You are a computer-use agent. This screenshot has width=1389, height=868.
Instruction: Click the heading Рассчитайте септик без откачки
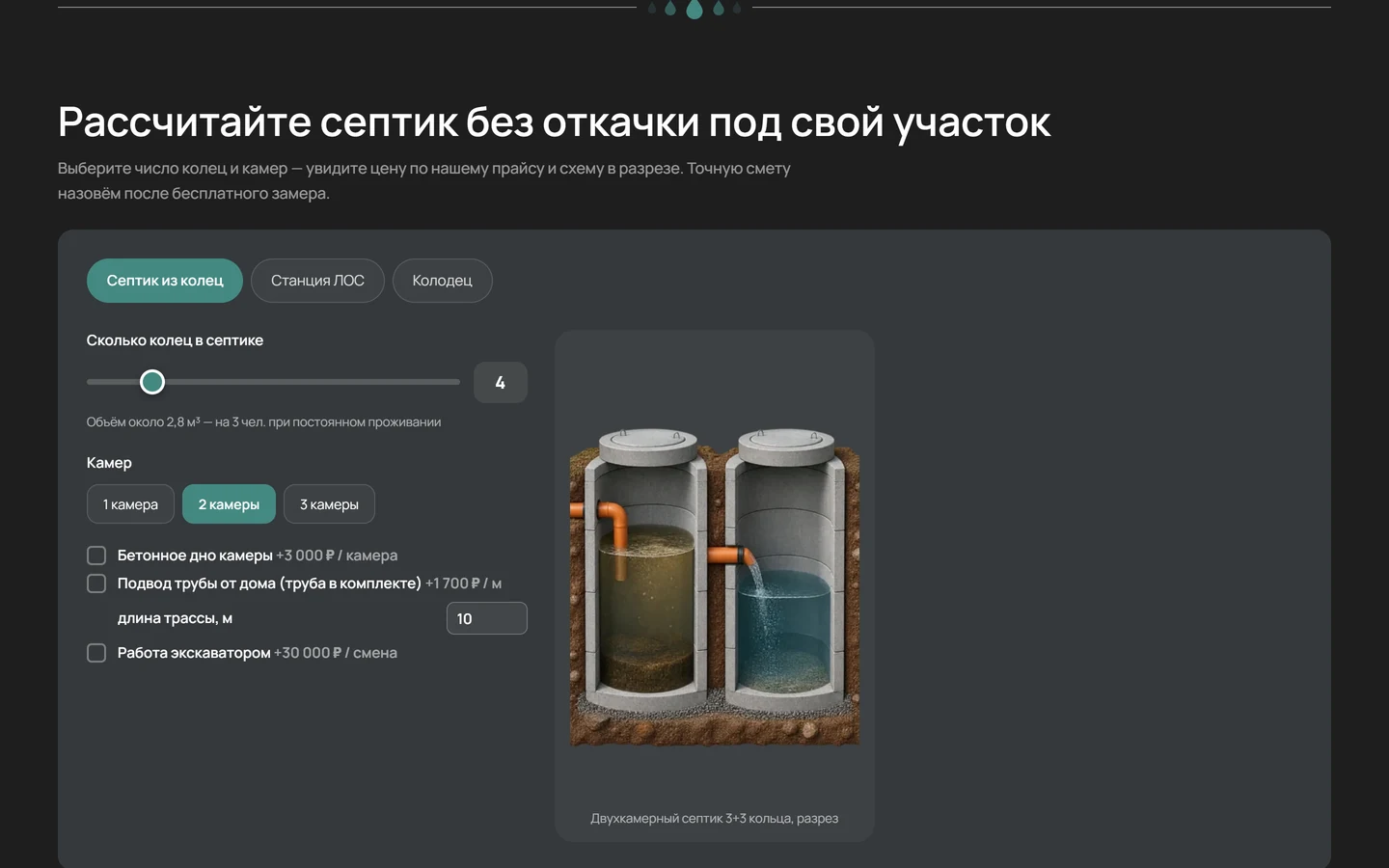coord(555,122)
